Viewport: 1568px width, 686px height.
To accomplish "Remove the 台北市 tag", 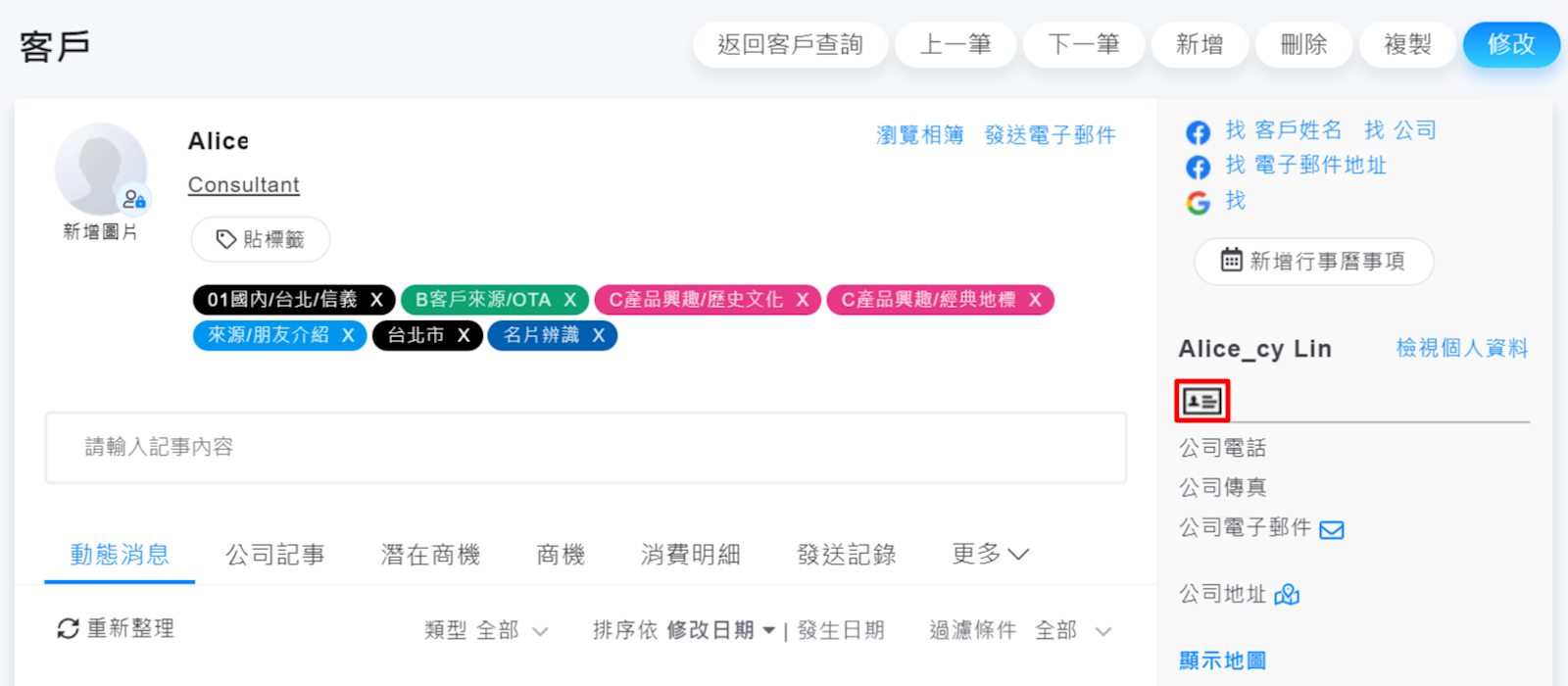I will pos(464,335).
